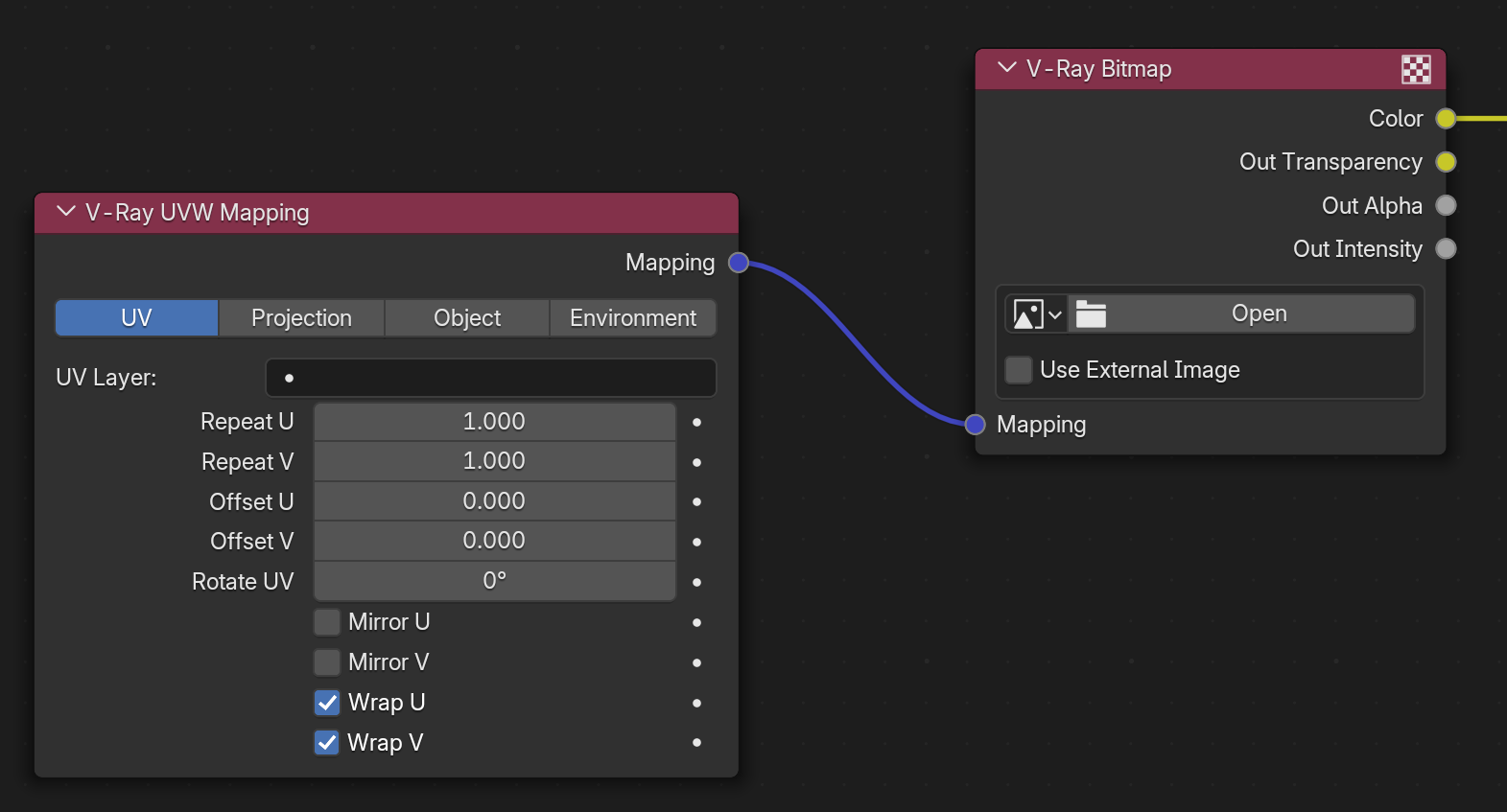The image size is (1507, 812).
Task: Click the animate dot beside Offset V
Action: (x=696, y=542)
